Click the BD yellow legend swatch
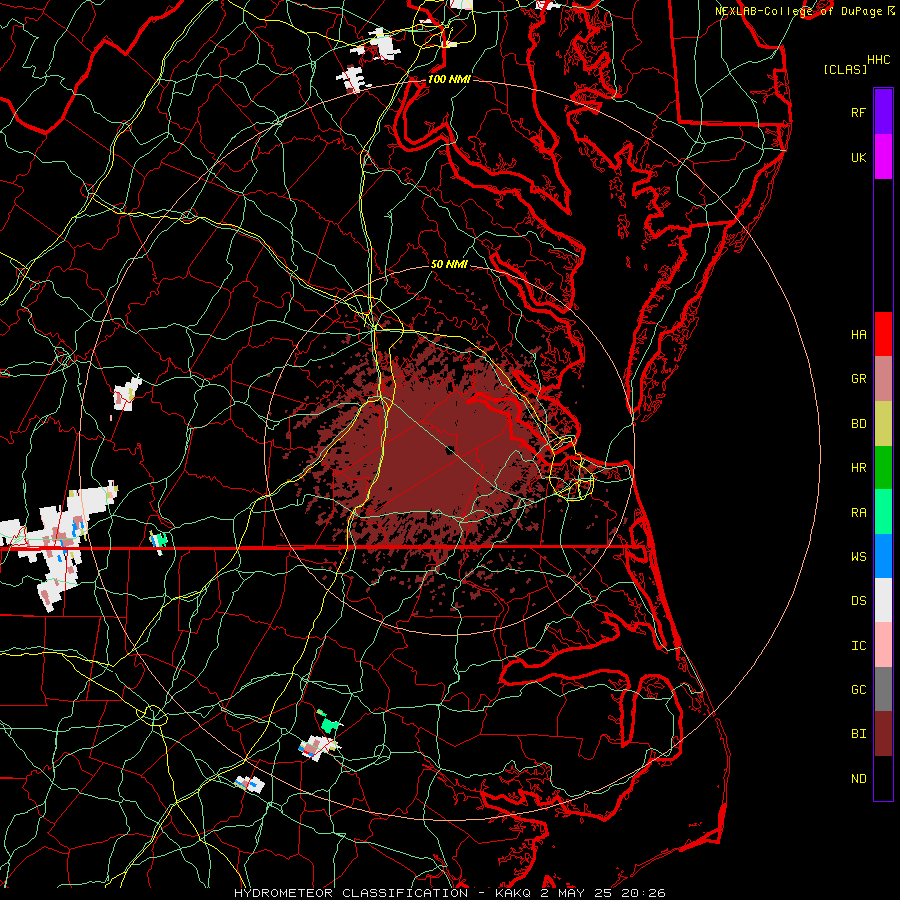Image resolution: width=900 pixels, height=900 pixels. click(883, 423)
